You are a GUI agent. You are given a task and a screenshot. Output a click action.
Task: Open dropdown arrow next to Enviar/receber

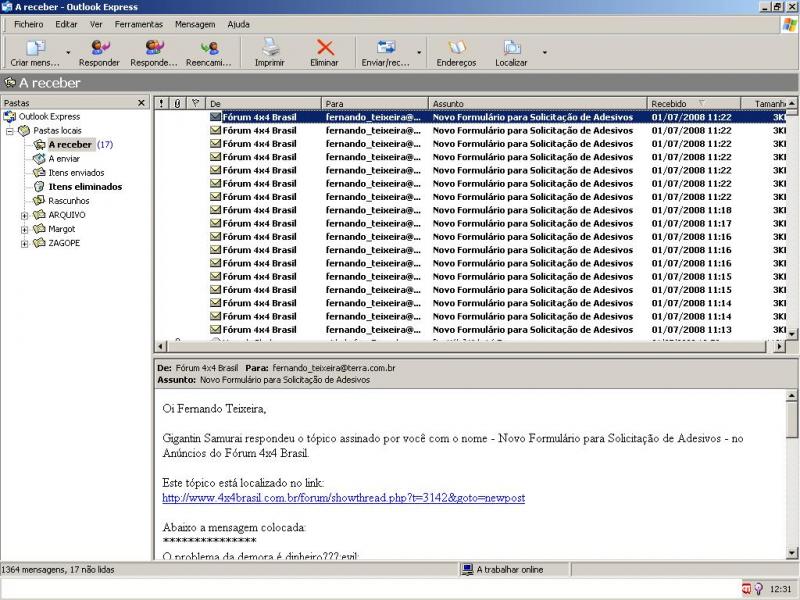click(419, 52)
